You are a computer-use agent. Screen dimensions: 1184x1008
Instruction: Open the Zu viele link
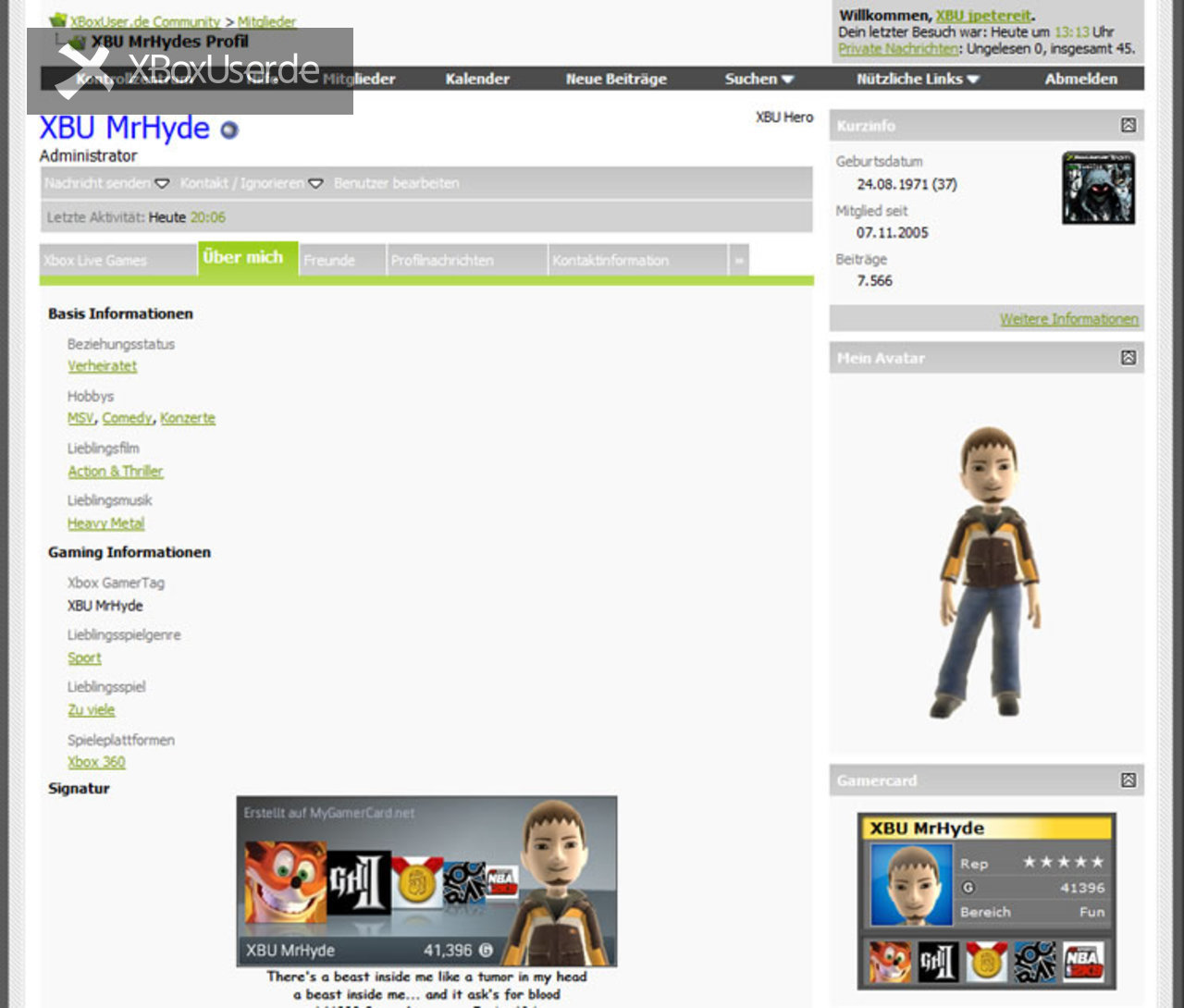(x=92, y=710)
